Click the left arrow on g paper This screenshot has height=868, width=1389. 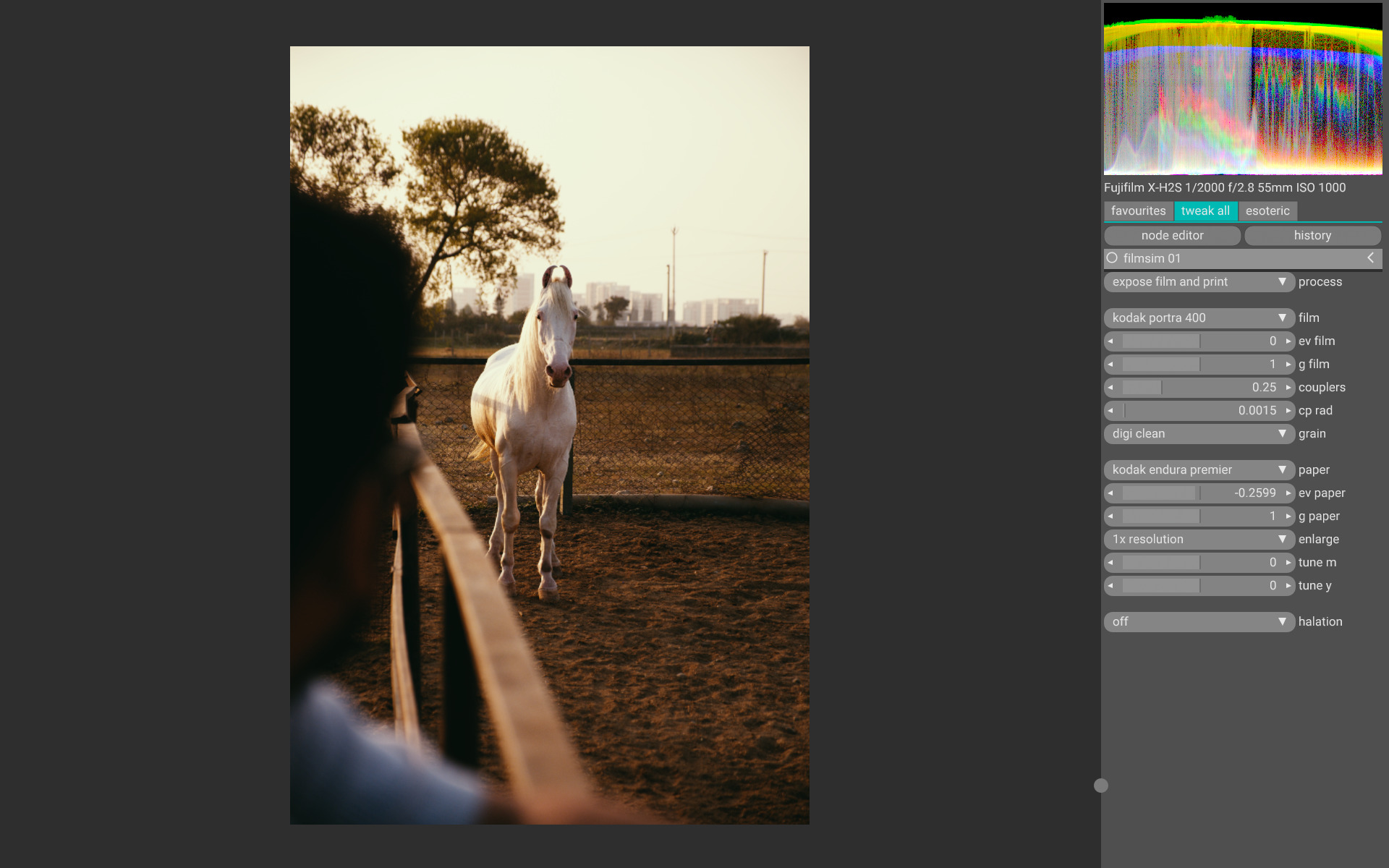[1110, 516]
